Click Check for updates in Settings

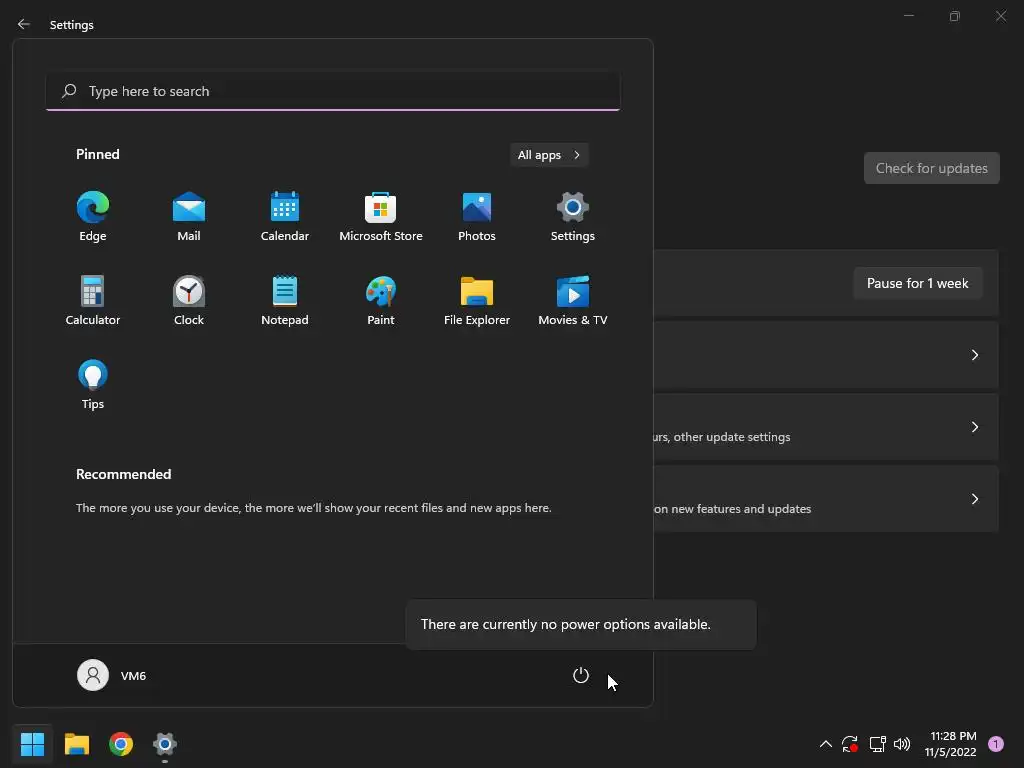(x=931, y=168)
